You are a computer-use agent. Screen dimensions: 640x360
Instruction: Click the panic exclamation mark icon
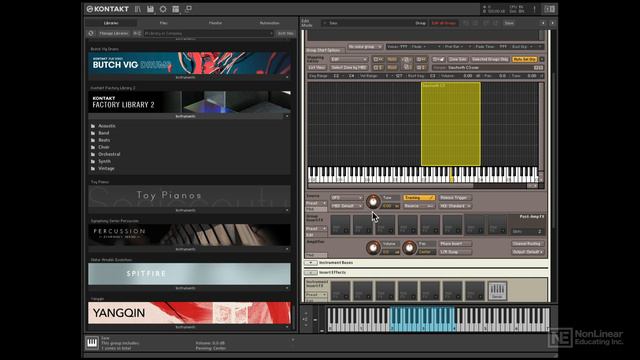click(x=534, y=9)
